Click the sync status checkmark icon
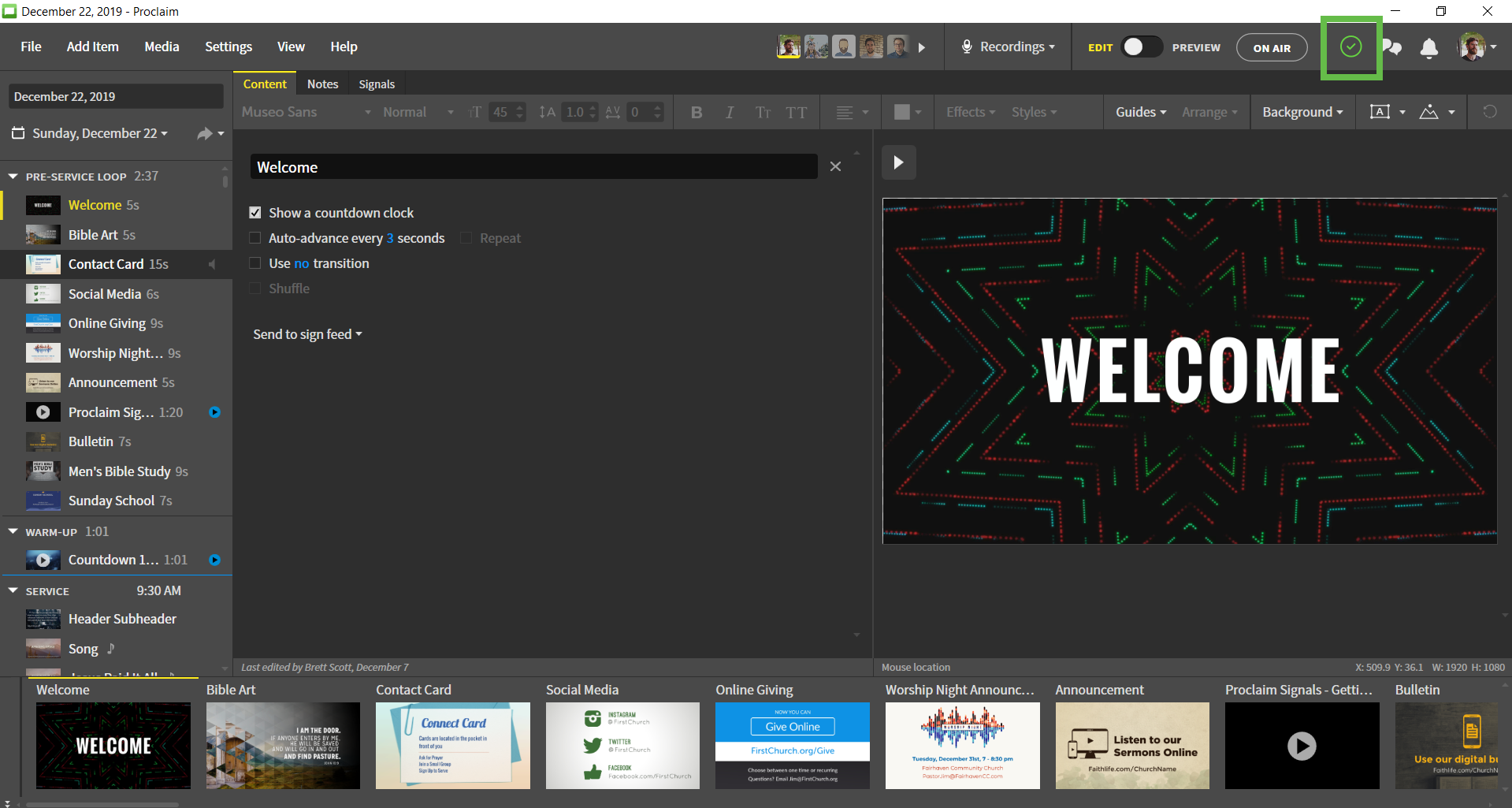 [1350, 47]
